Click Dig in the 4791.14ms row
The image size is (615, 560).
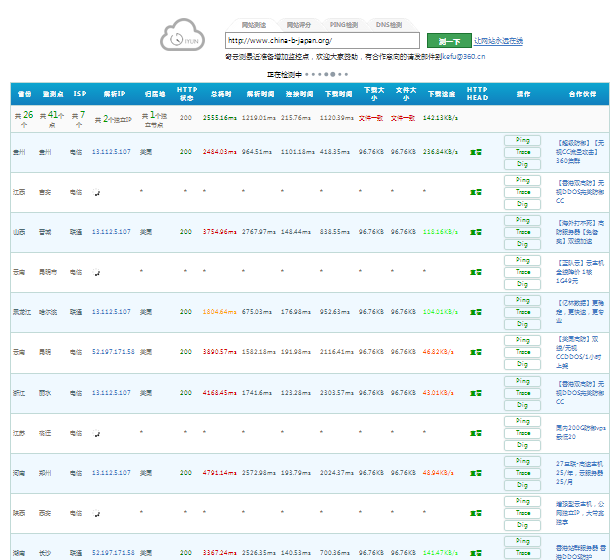[522, 485]
